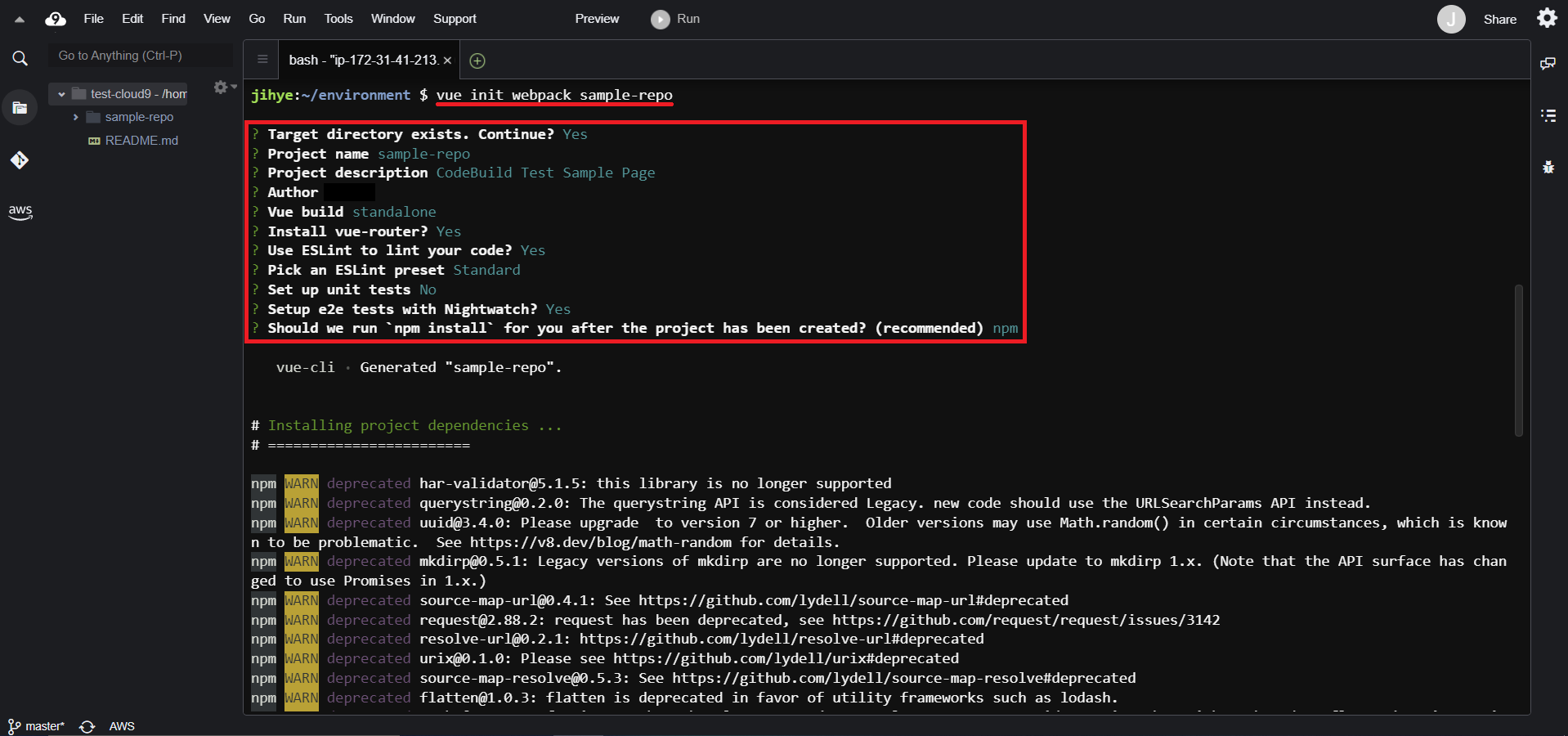Click the master branch status indicator
Screen dimensions: 1568x736
point(36,726)
